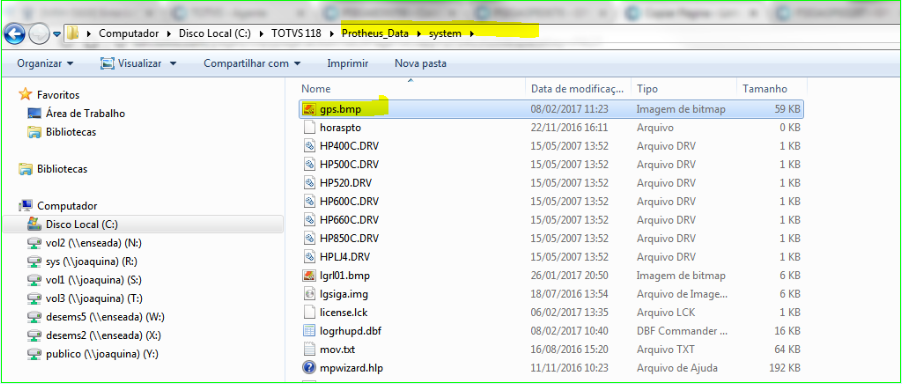Select the logrhupd.dbf file icon
Image resolution: width=902 pixels, height=384 pixels.
point(309,331)
